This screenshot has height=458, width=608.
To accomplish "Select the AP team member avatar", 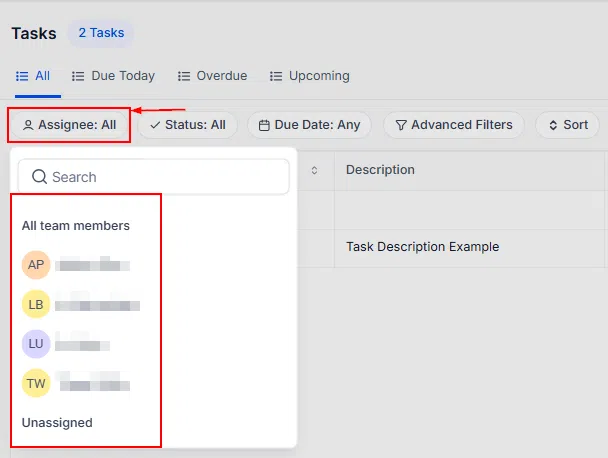I will tap(36, 265).
